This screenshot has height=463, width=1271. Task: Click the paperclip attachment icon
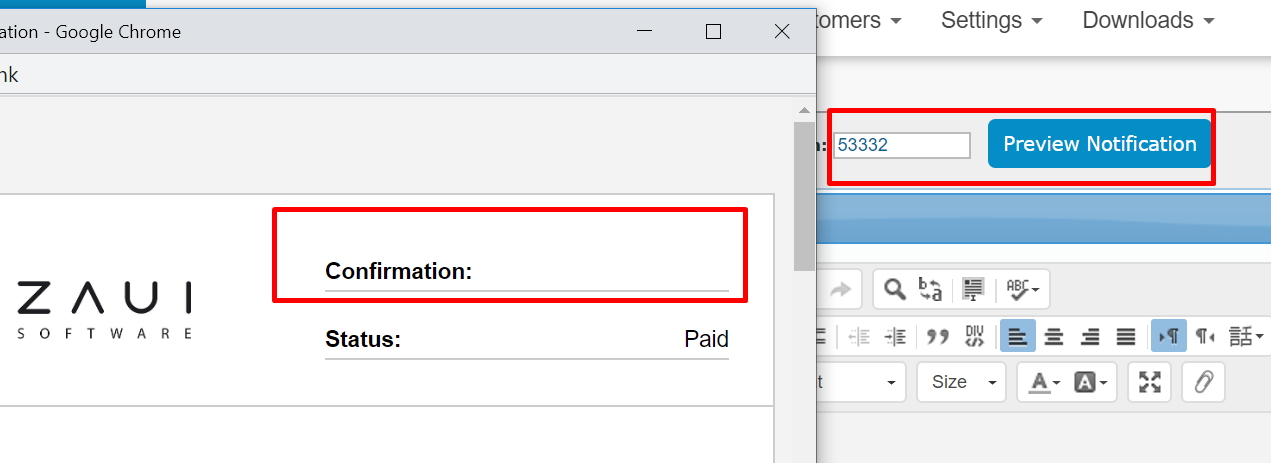[x=1204, y=382]
